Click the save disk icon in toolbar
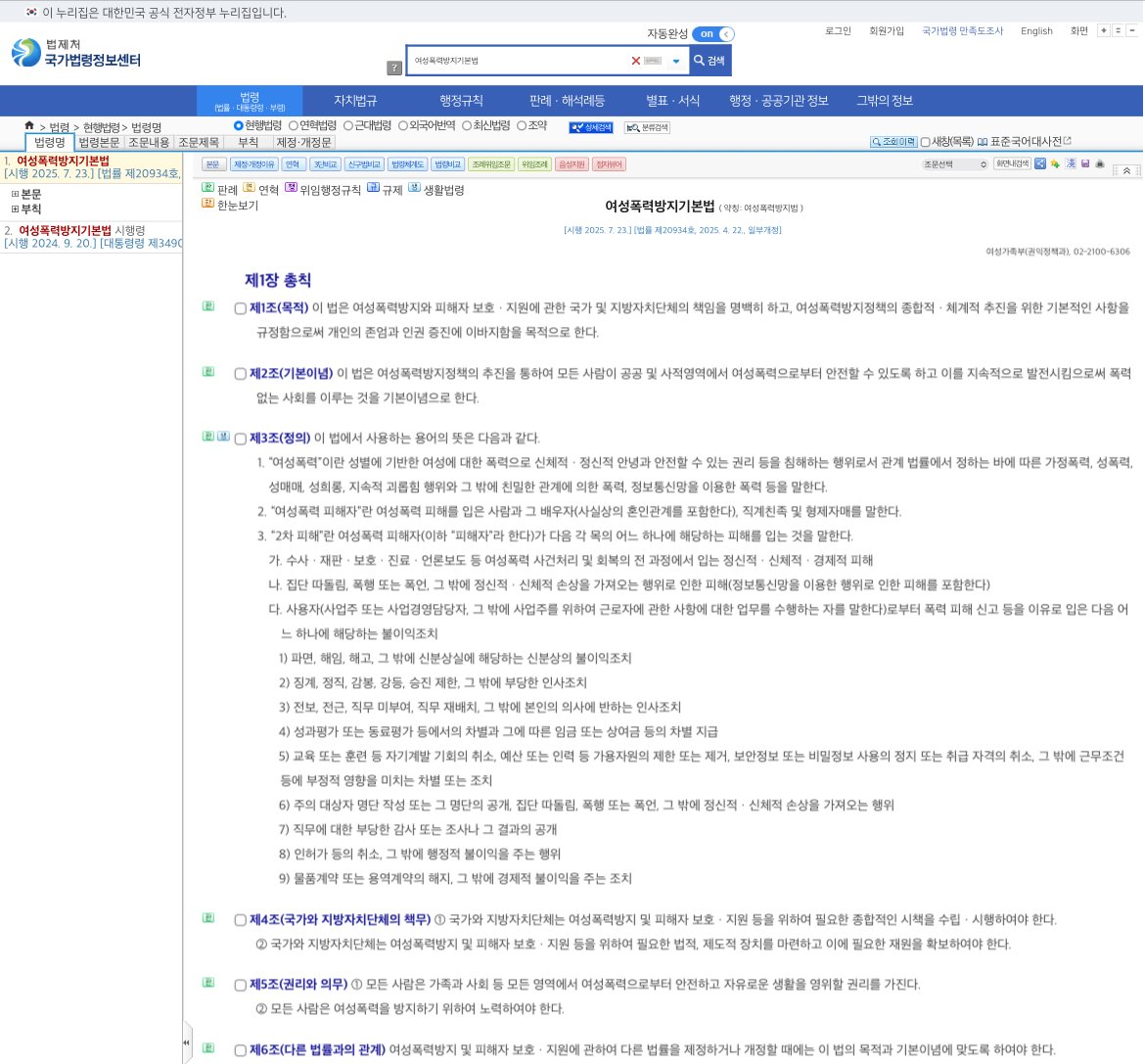The width and height of the screenshot is (1145, 1064). (x=1085, y=164)
